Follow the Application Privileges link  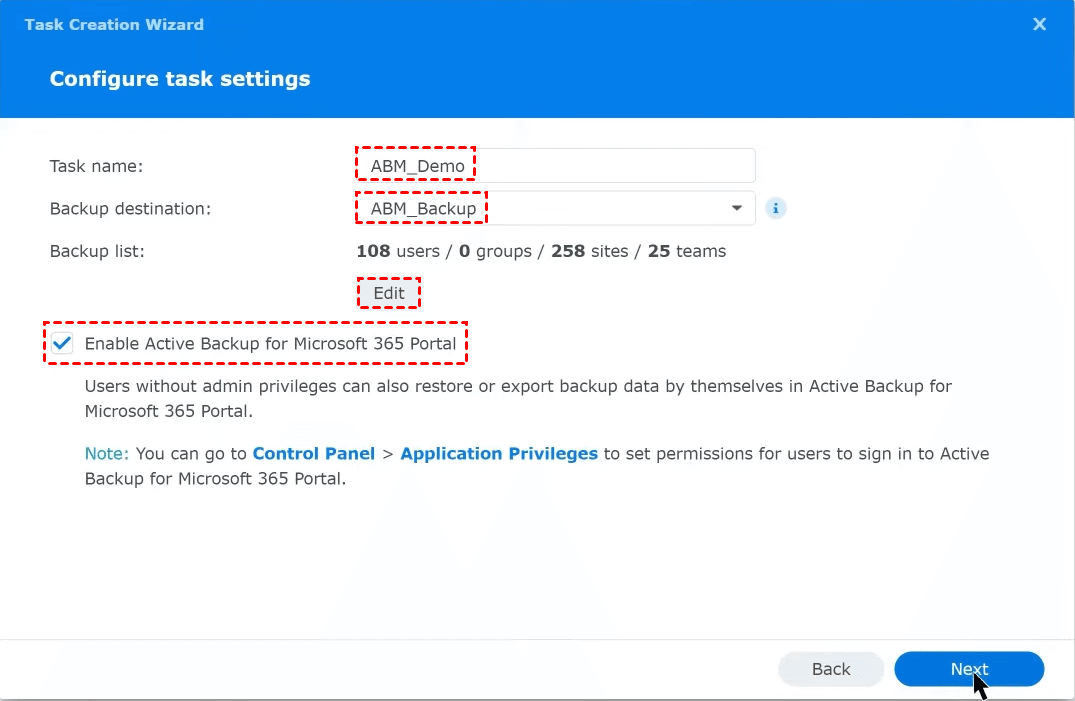tap(498, 454)
